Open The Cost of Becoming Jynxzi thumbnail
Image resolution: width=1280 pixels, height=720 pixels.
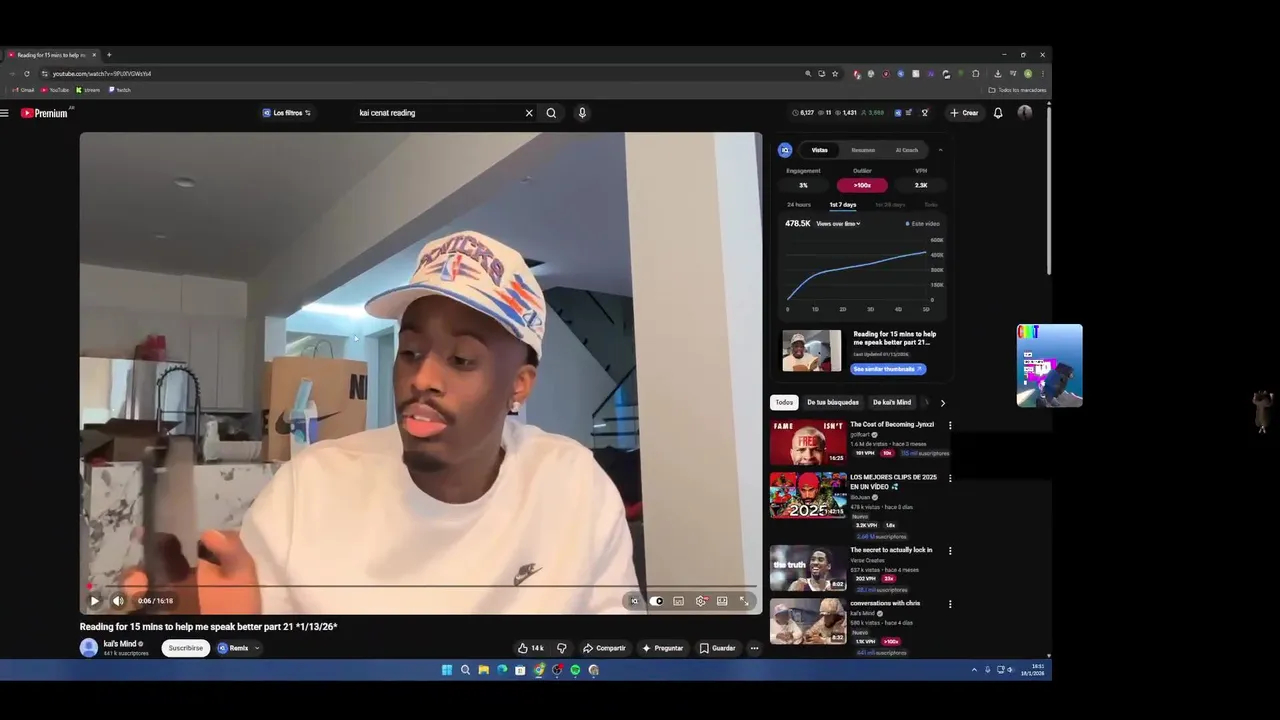pyautogui.click(x=808, y=442)
